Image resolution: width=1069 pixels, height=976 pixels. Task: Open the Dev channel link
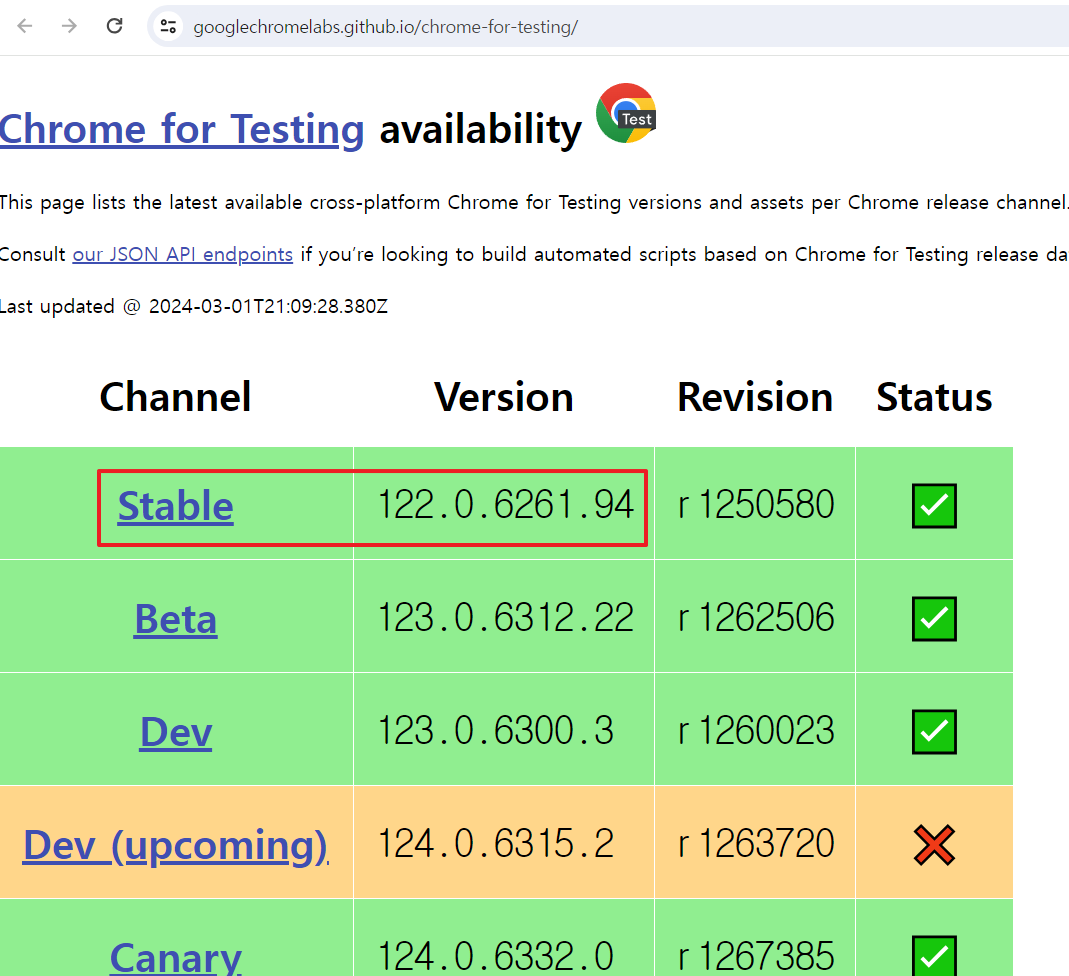pos(176,732)
